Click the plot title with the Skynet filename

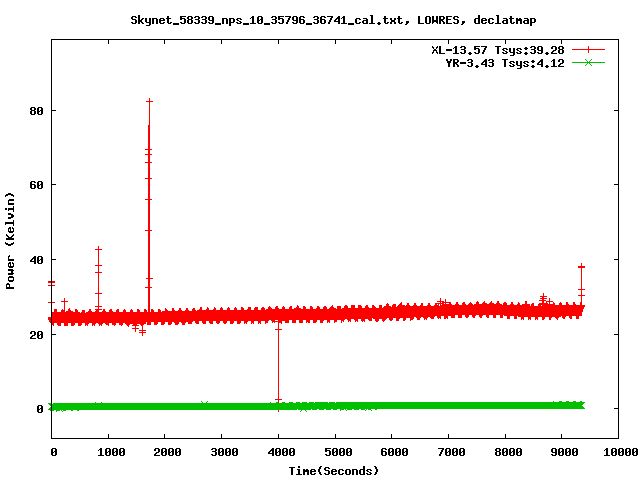click(333, 20)
